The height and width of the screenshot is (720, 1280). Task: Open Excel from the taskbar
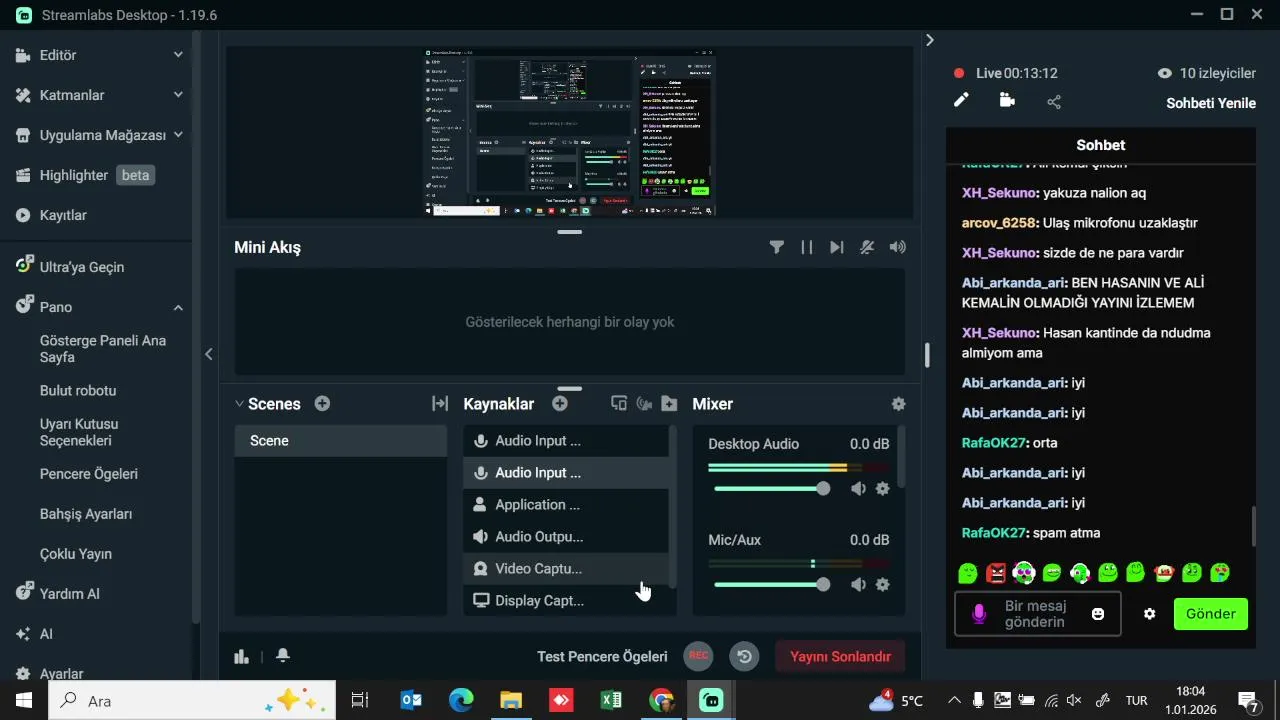pos(611,700)
